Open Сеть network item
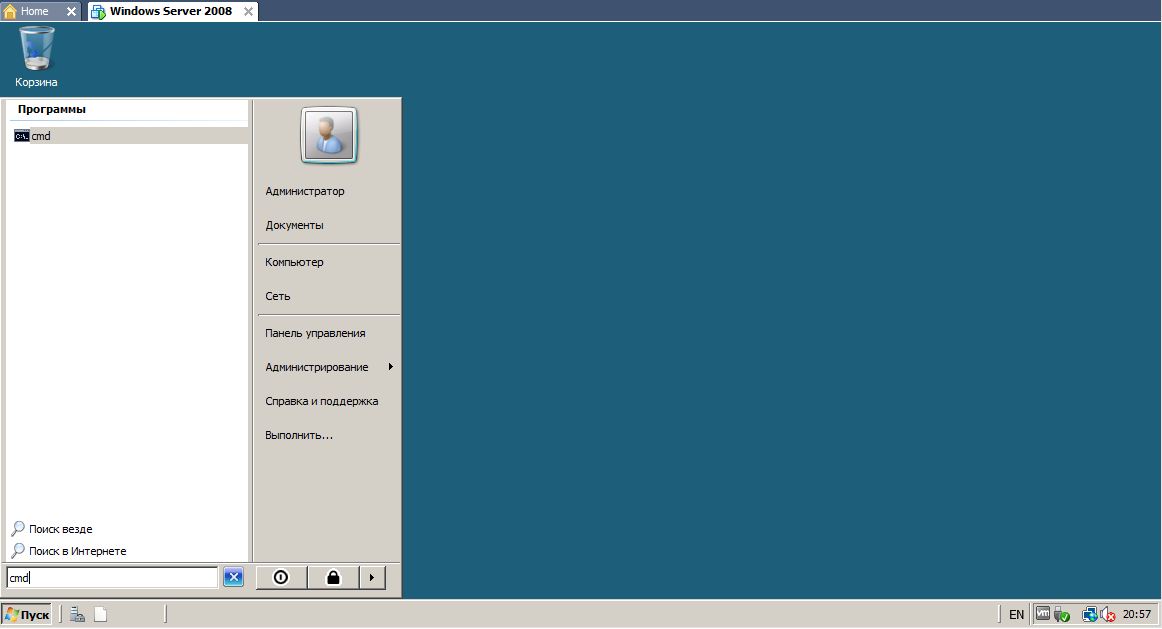Viewport: 1162px width, 629px height. [x=278, y=296]
